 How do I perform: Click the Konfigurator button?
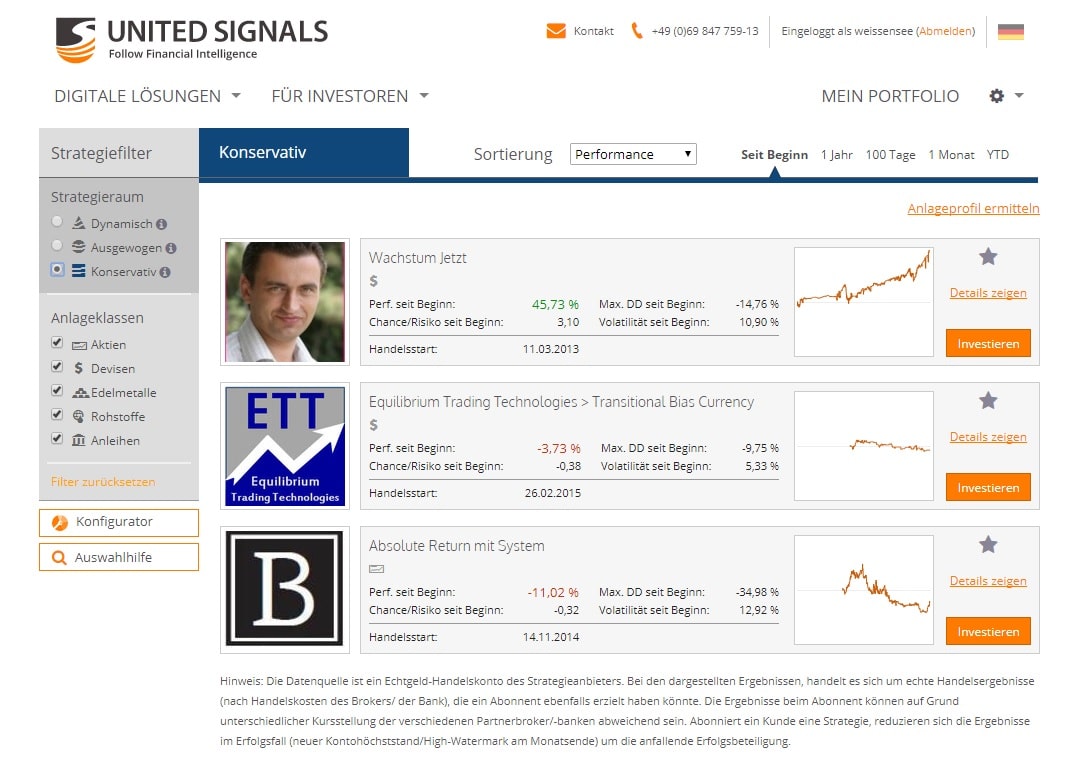pos(119,522)
